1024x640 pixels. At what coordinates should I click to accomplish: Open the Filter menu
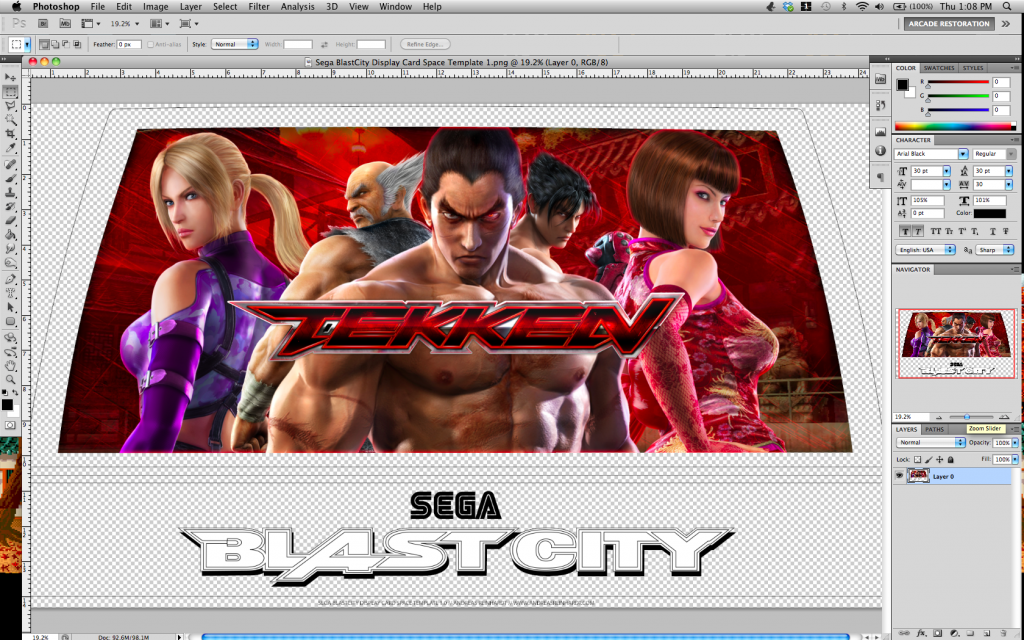(x=258, y=6)
